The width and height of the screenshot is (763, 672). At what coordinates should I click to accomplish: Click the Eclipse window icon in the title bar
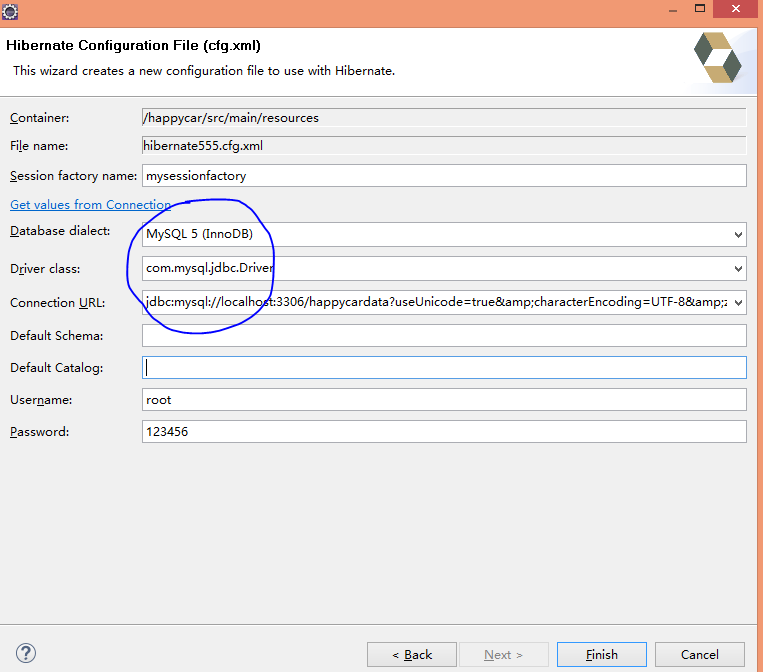point(10,11)
